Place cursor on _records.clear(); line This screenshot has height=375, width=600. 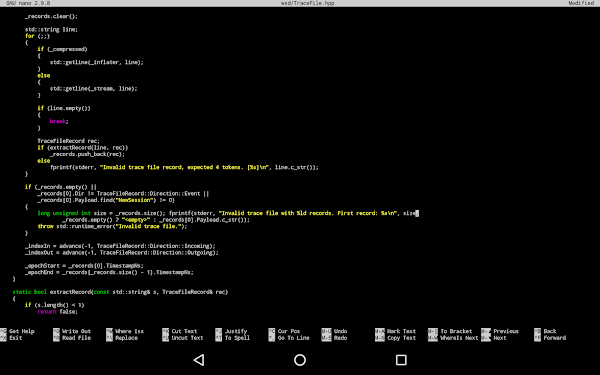(51, 16)
